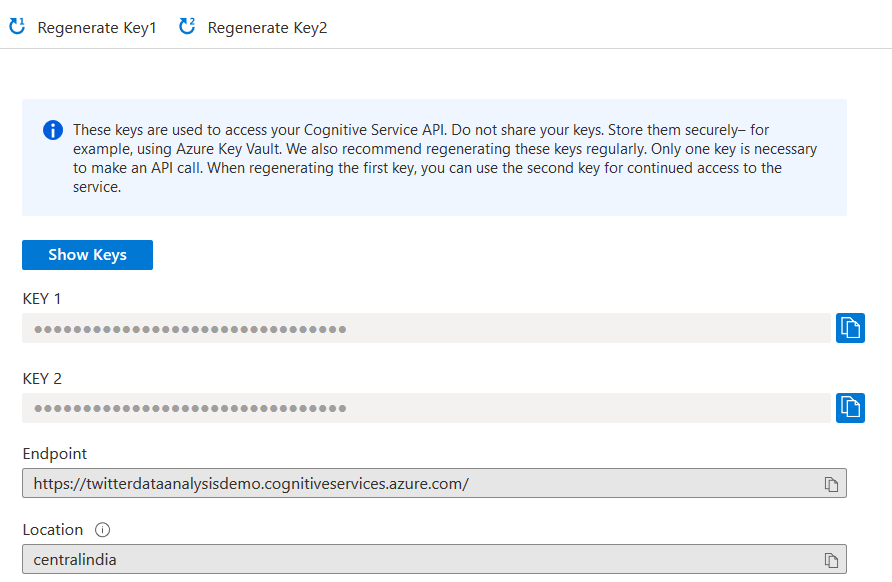Click the centralindia Location field
The image size is (892, 582).
(x=420, y=560)
